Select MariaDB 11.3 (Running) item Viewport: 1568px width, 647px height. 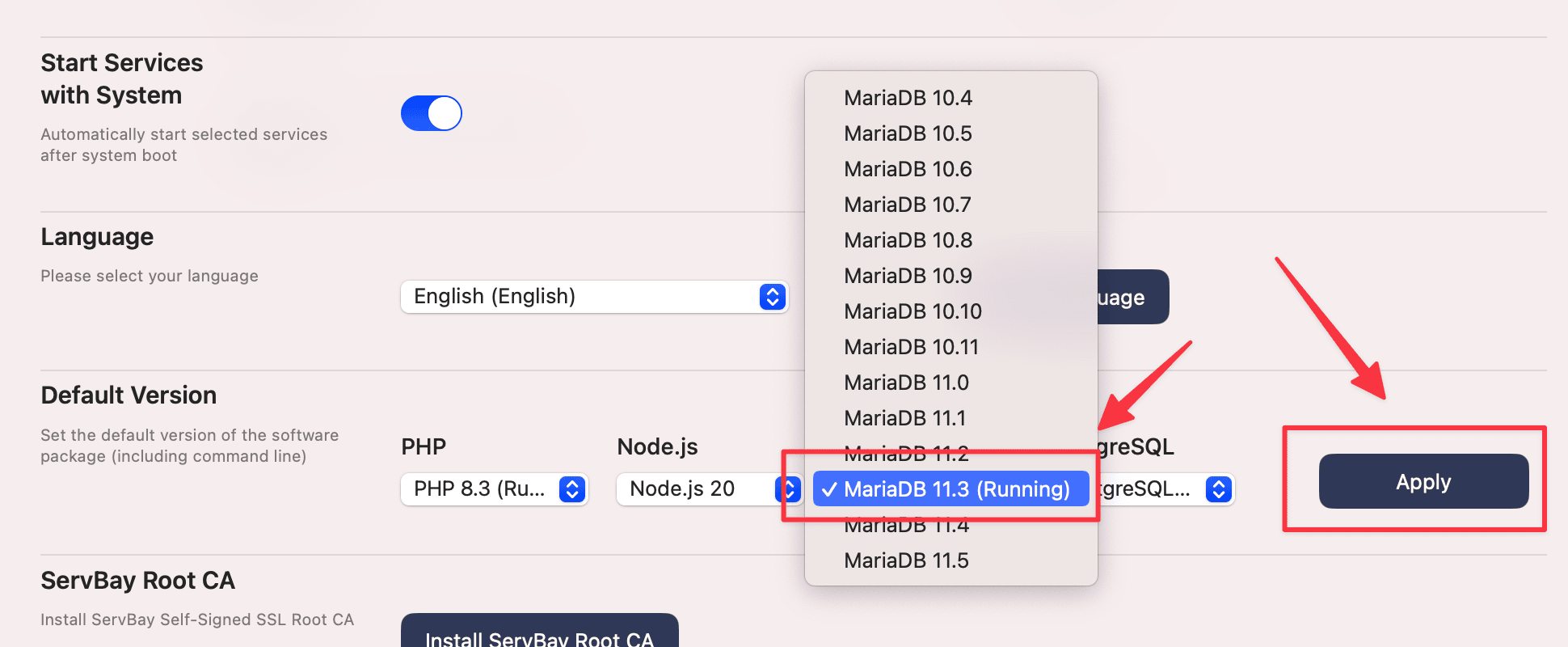[x=951, y=489]
